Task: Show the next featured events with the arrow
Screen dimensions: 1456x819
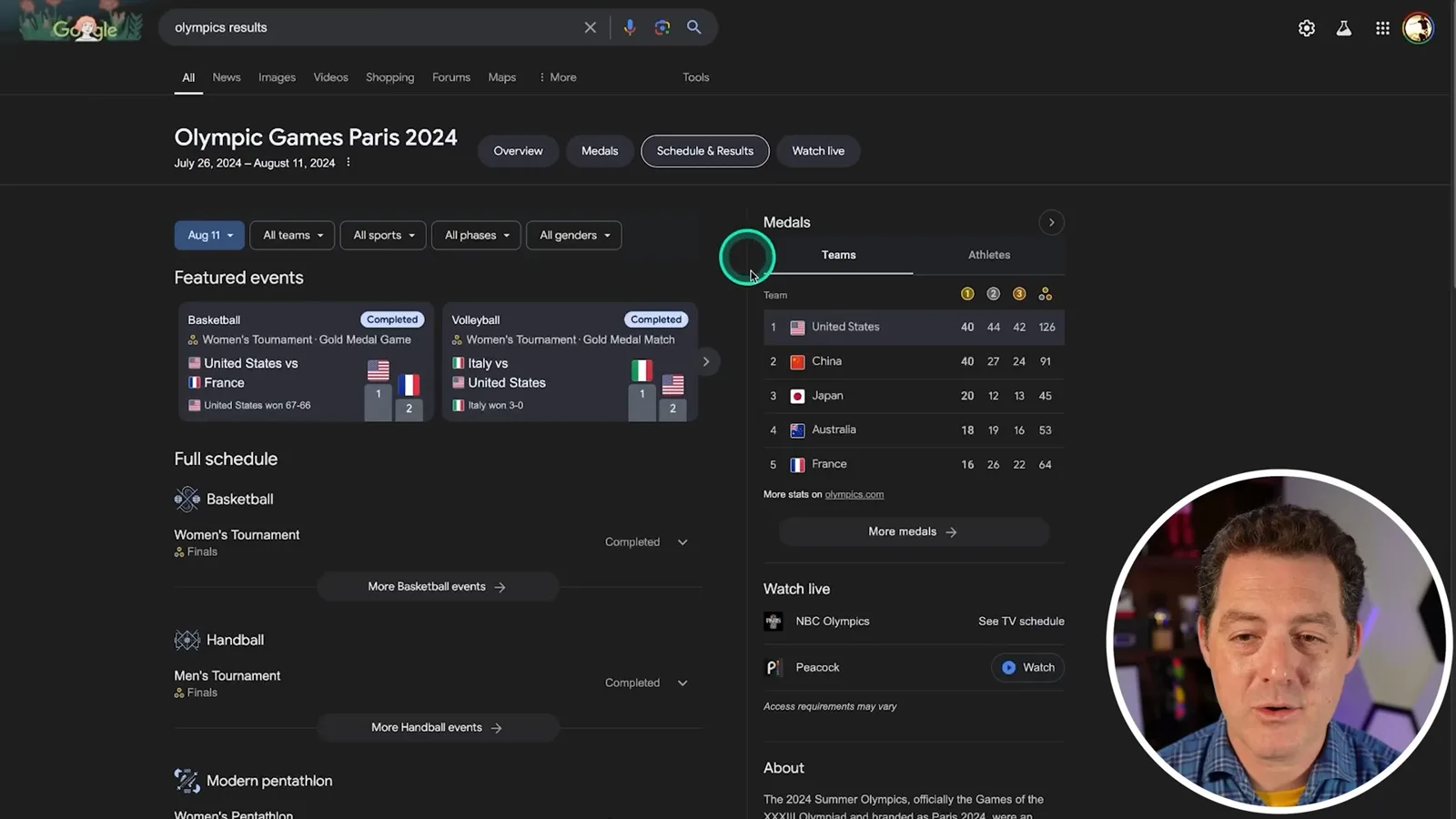Action: click(x=705, y=362)
